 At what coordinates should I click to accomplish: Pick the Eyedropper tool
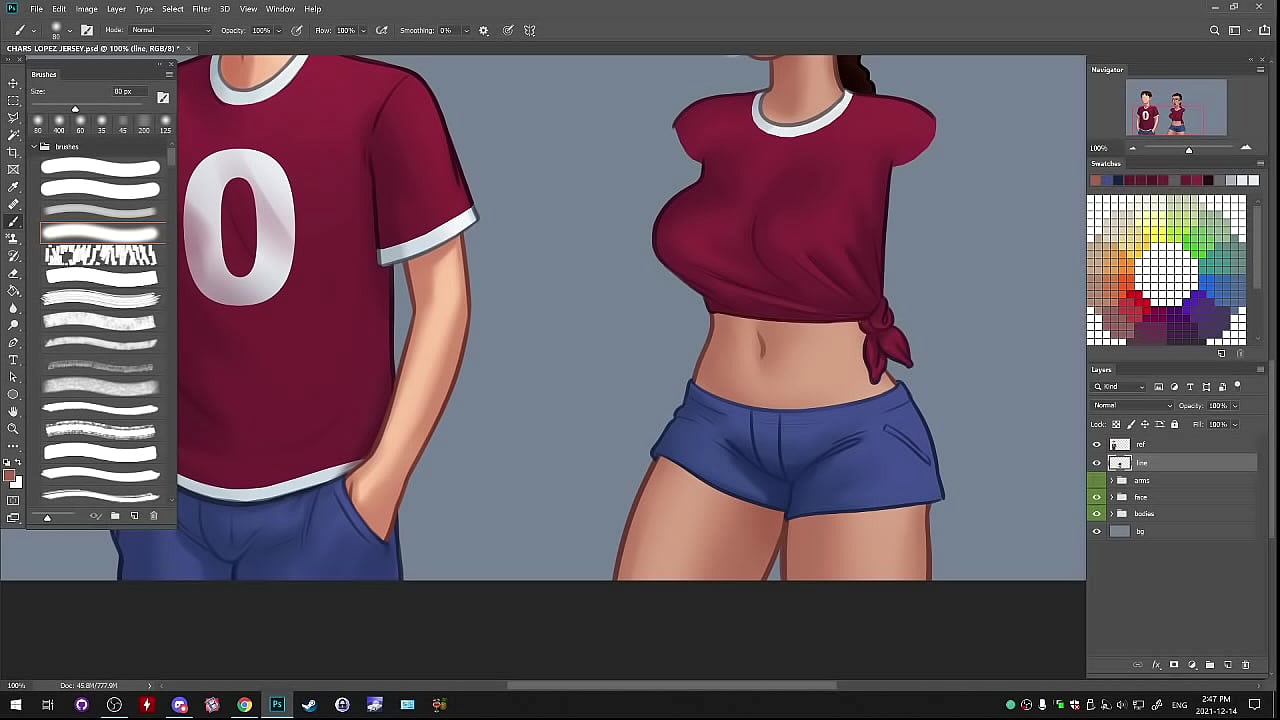pos(13,187)
